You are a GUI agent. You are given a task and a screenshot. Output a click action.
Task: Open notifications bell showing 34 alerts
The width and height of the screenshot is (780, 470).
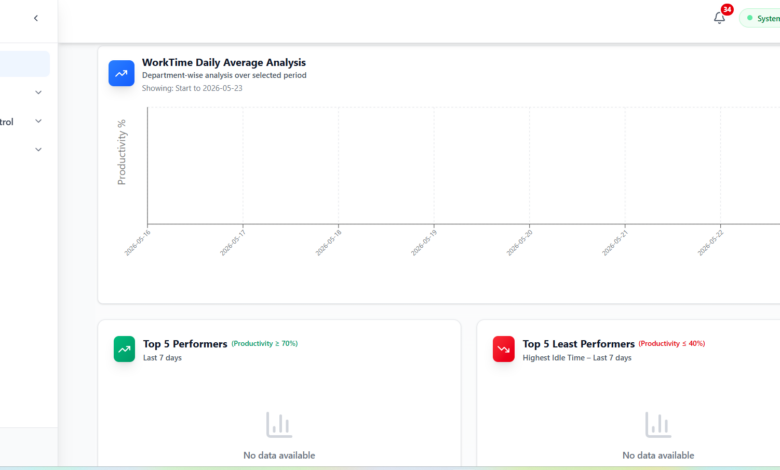click(x=719, y=18)
